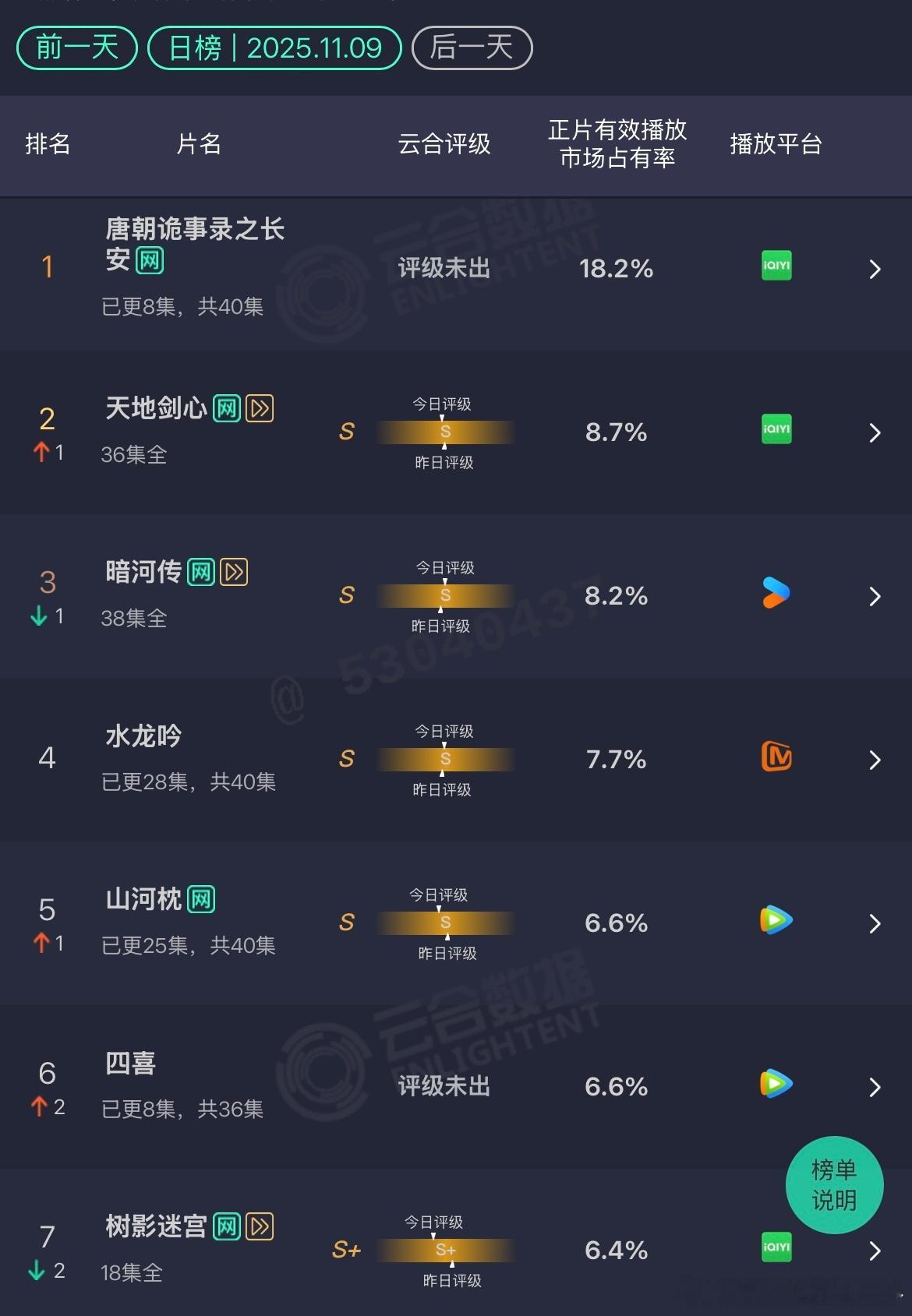This screenshot has width=912, height=1316.
Task: Expand details for 唐朝诡事录之长安 via chevron
Action: pyautogui.click(x=876, y=269)
